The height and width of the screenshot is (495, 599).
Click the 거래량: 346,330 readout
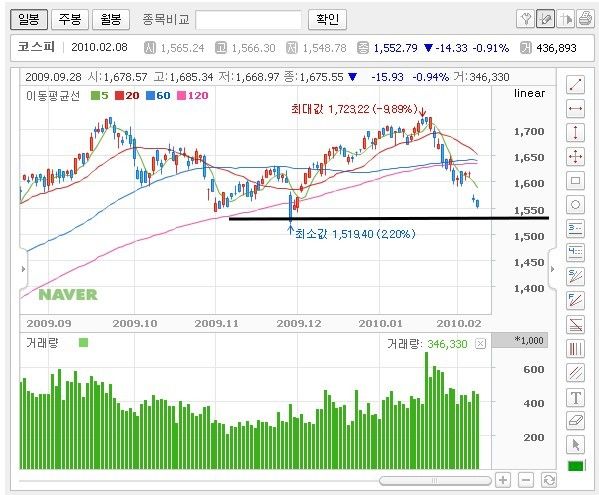(x=427, y=344)
